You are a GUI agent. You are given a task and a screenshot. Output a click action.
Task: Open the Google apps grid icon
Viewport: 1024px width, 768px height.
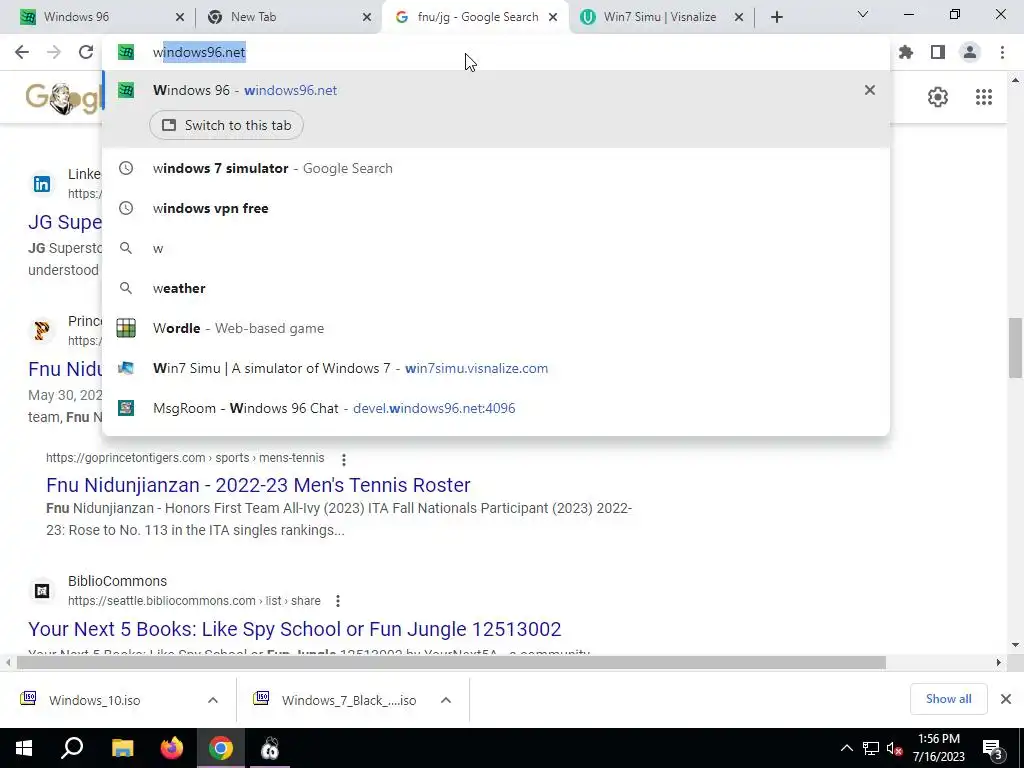[984, 97]
